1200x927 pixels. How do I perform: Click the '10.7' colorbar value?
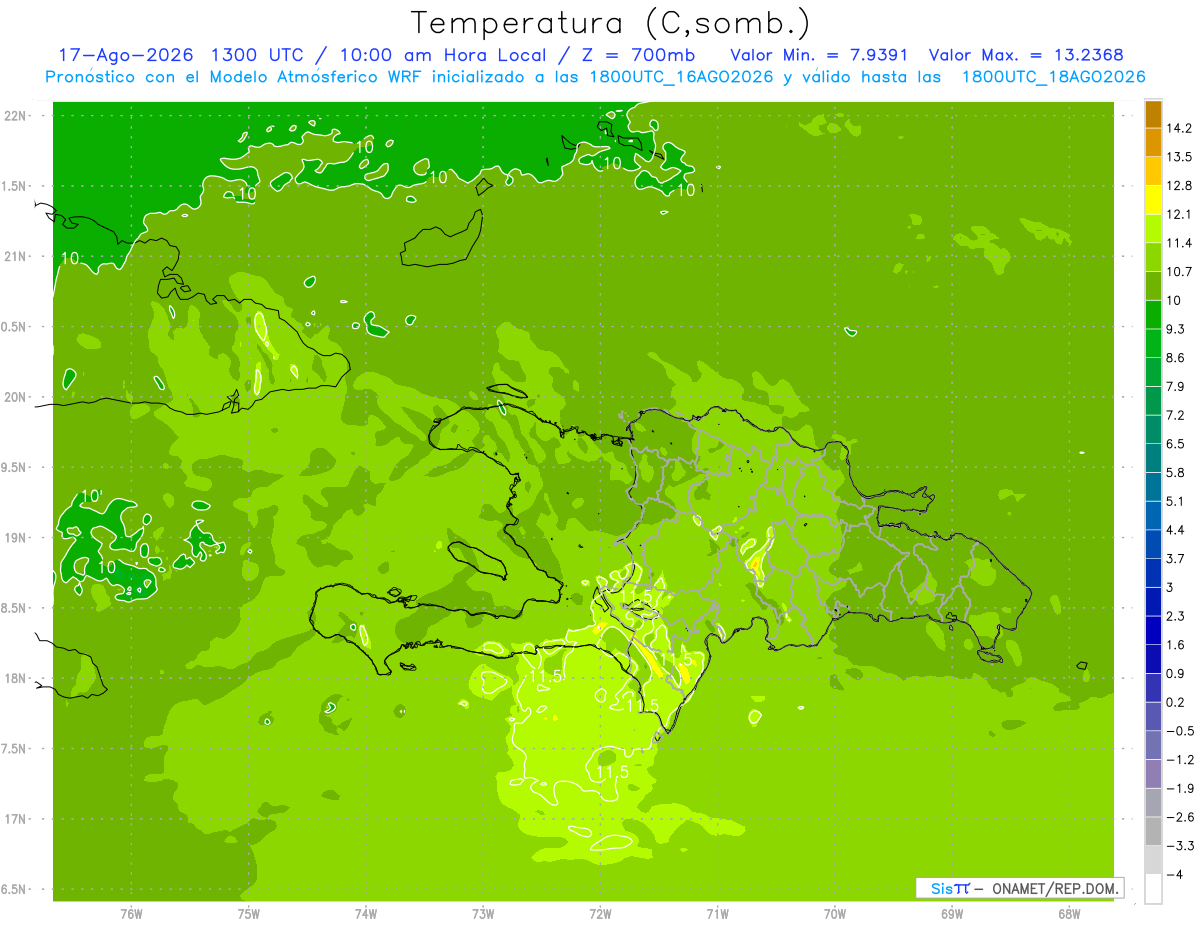(1180, 272)
